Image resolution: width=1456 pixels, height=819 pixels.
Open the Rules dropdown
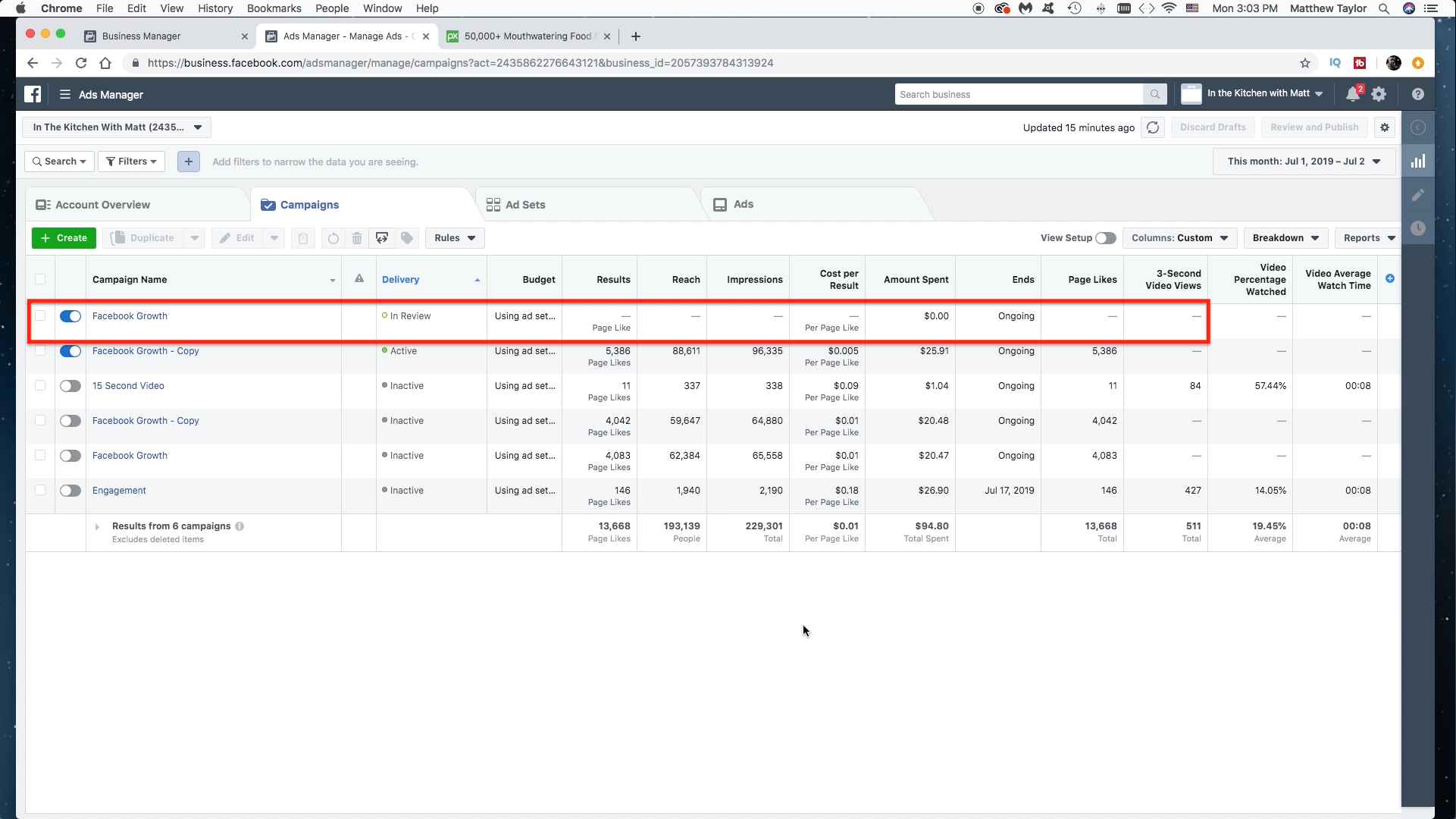coord(455,238)
